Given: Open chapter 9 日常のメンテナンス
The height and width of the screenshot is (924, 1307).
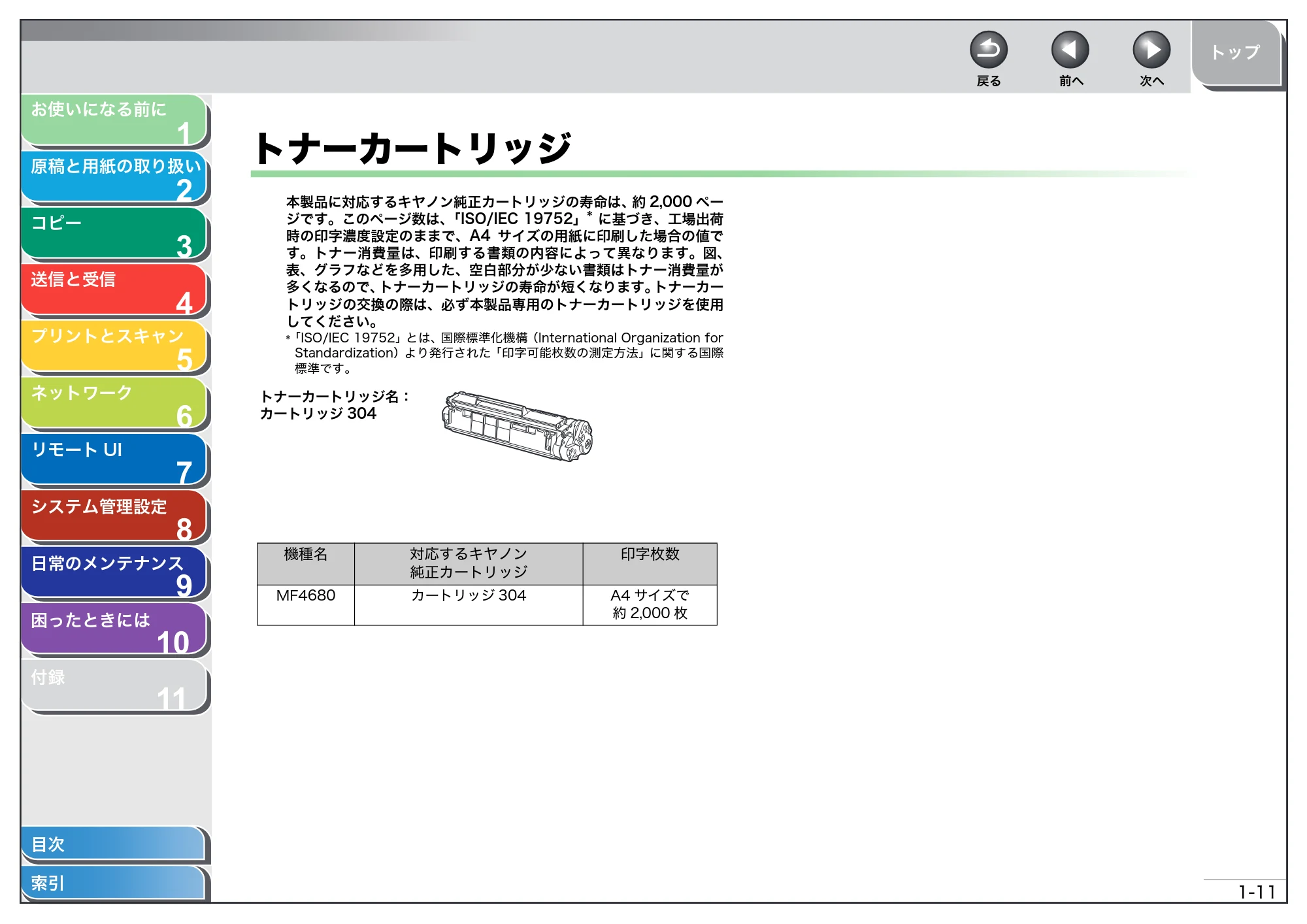Looking at the screenshot, I should [114, 573].
